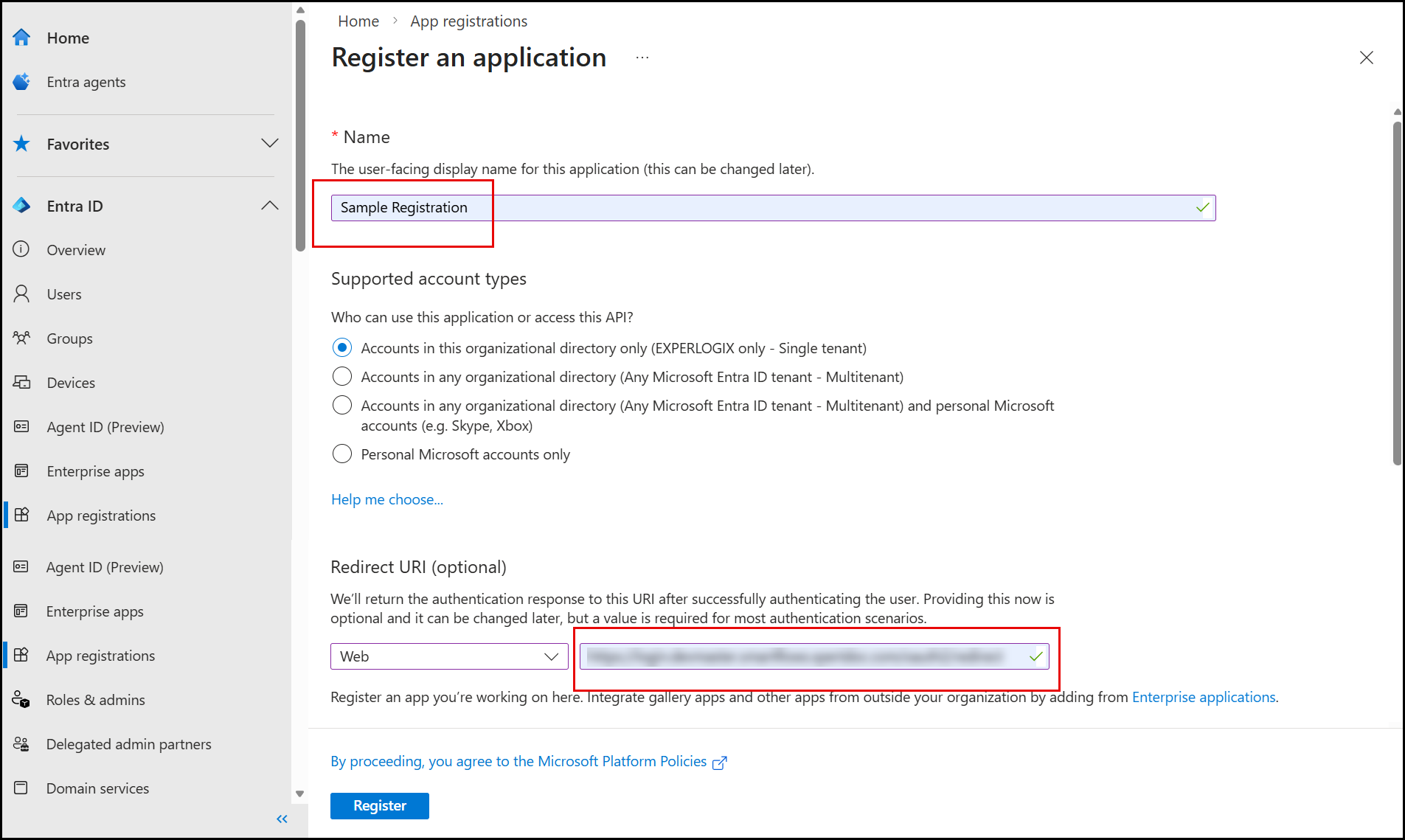Click the Entra ID diamond icon

(21, 206)
